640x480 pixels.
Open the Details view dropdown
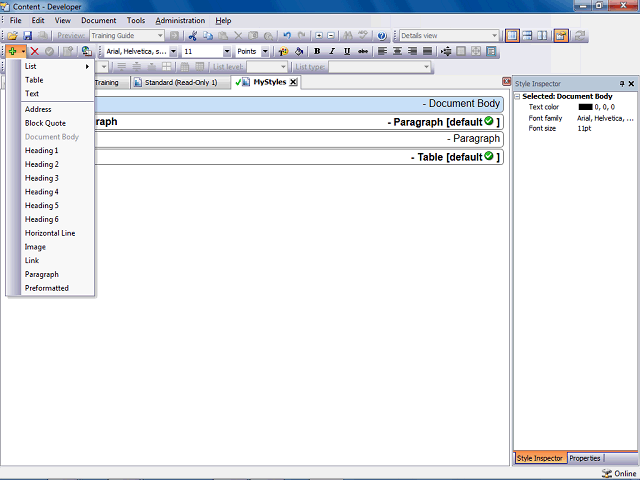pos(494,36)
